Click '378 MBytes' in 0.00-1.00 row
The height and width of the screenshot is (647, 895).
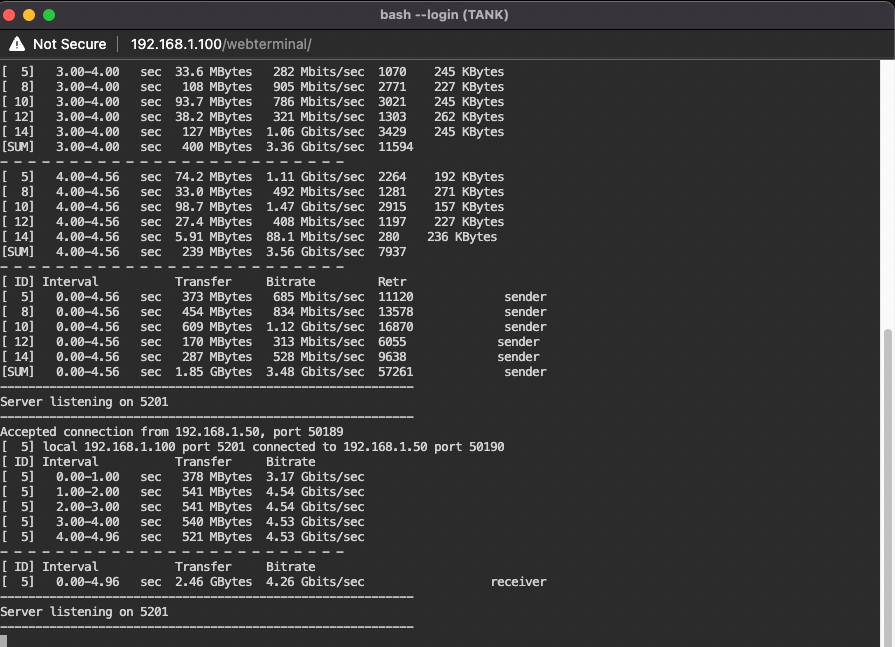pyautogui.click(x=217, y=477)
